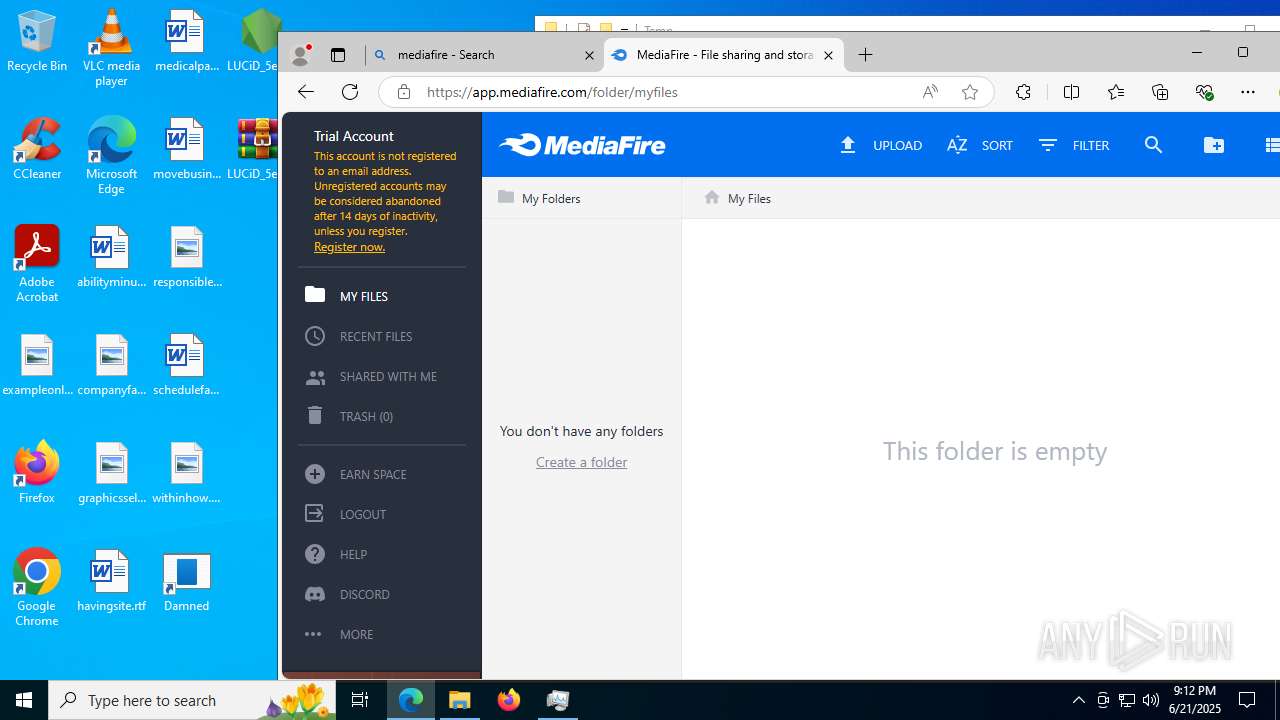Screen dimensions: 1280x720
Task: Click the MediaFire logo
Action: [582, 145]
